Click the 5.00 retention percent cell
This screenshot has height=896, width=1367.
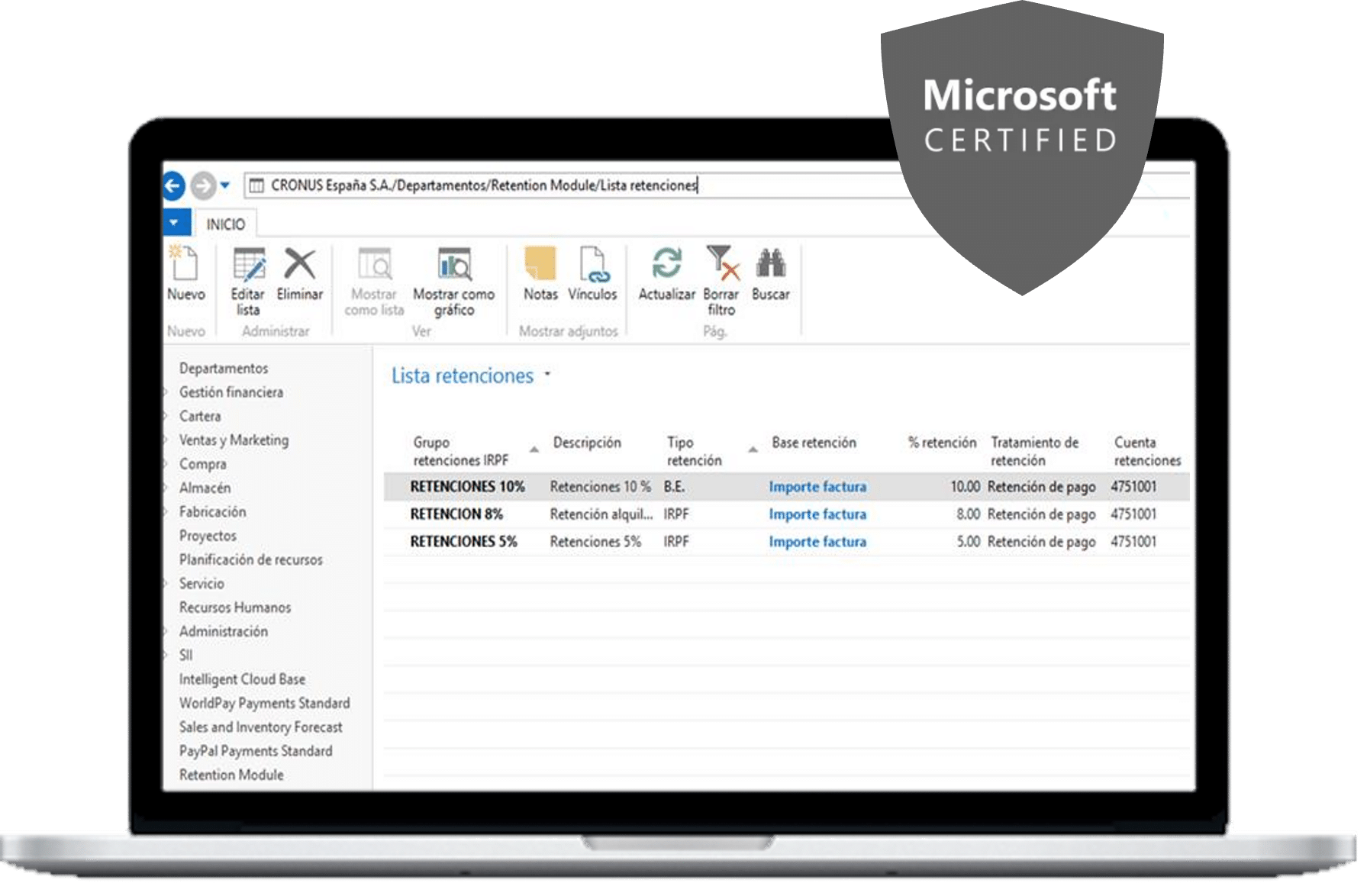tap(968, 542)
